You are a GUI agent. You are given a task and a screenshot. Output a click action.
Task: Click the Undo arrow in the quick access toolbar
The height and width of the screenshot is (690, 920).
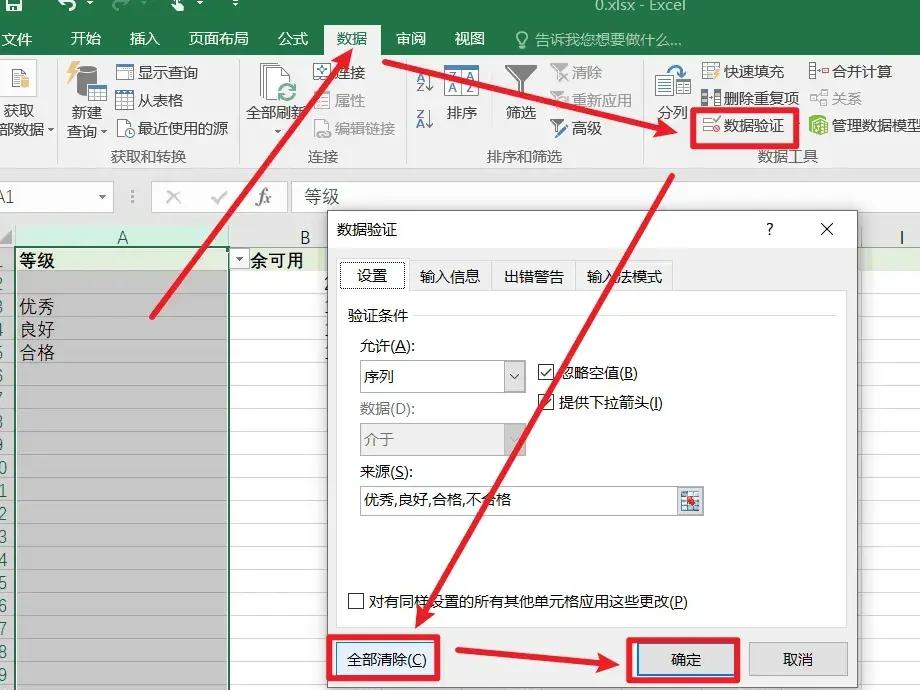(69, 6)
